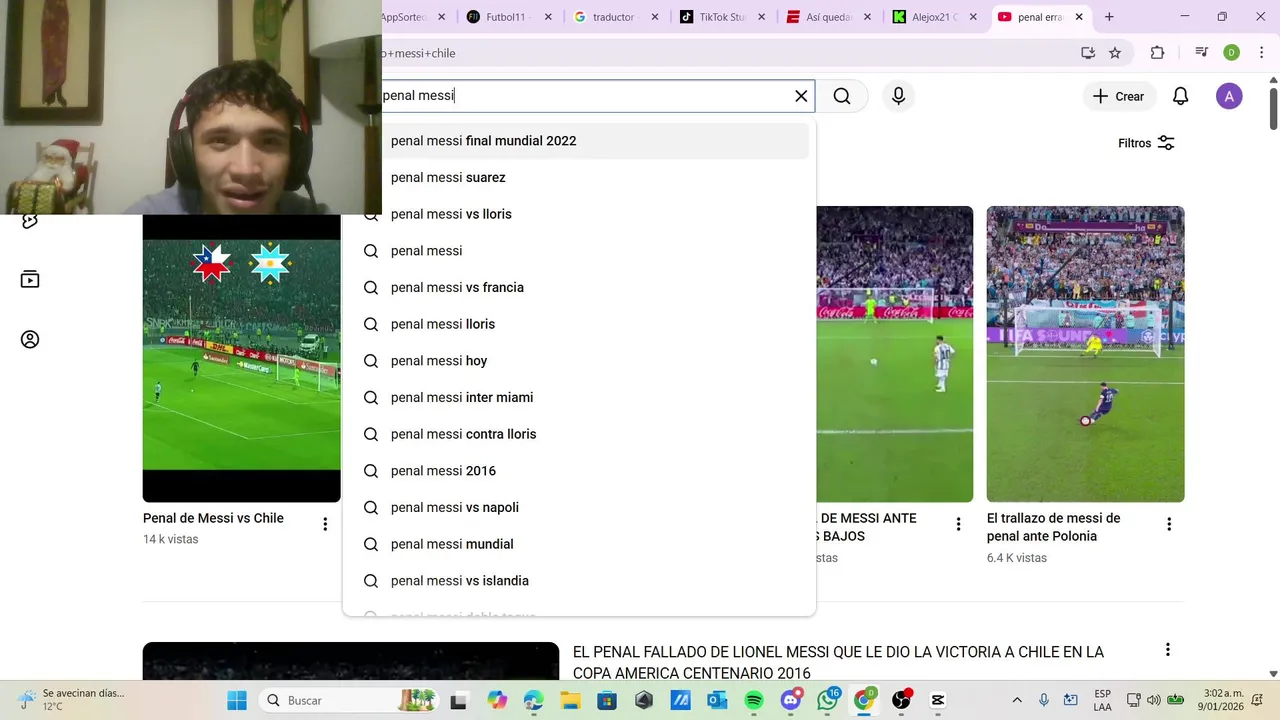Screen dimensions: 1280x720
Task: Open options for 'DE MESSI ANTE BAJOS' short
Action: tap(958, 524)
